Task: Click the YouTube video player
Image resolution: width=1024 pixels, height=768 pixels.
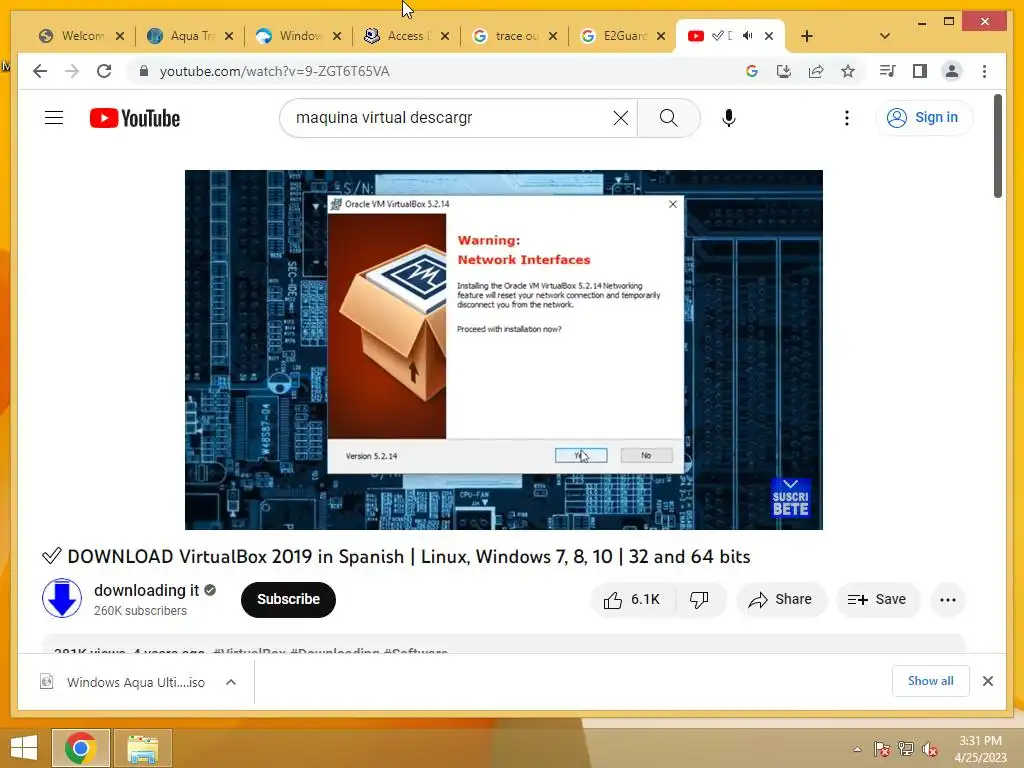Action: pos(504,349)
